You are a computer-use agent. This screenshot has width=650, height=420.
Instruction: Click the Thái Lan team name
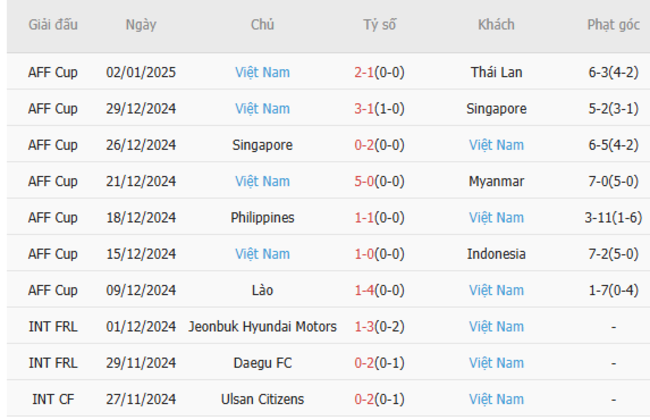tap(496, 72)
